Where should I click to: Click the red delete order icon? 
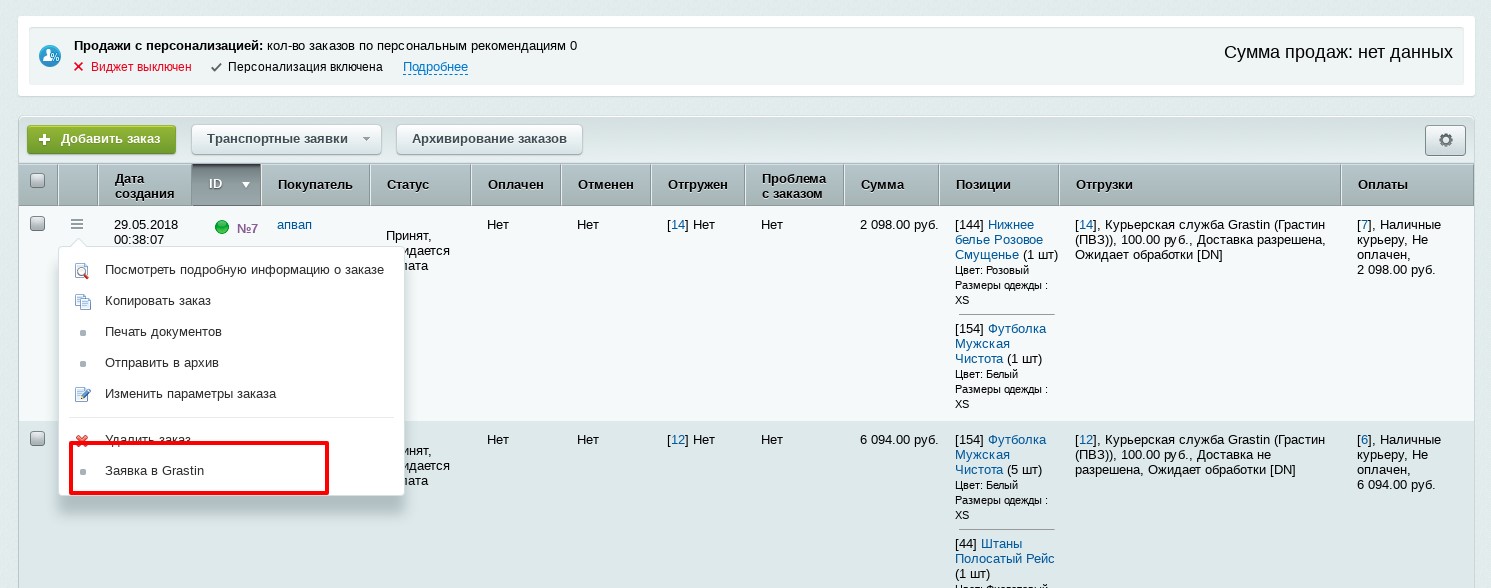click(83, 440)
